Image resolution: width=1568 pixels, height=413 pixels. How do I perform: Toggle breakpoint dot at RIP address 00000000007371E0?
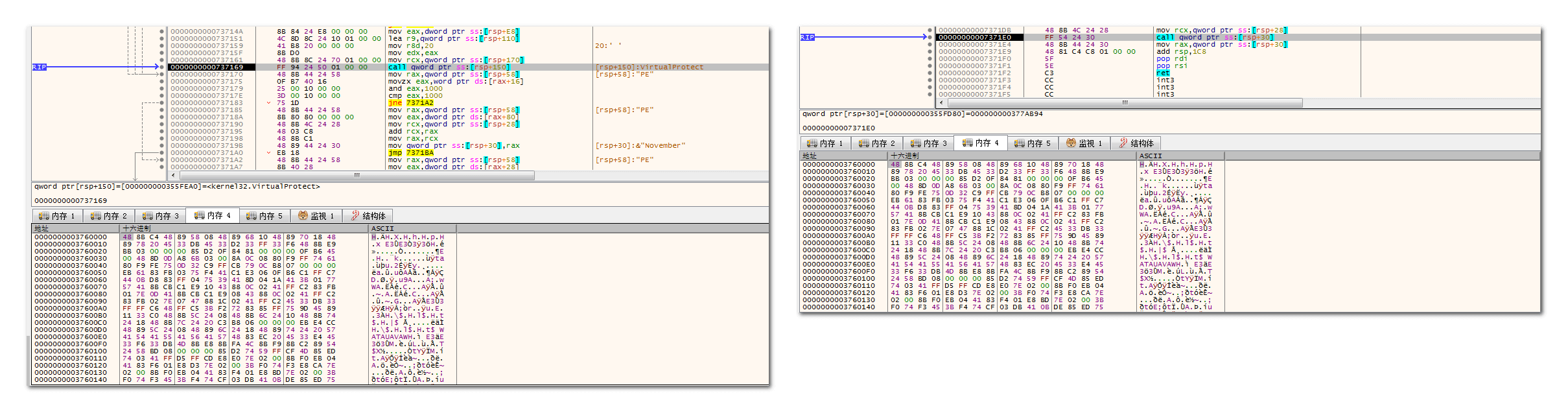tap(930, 37)
